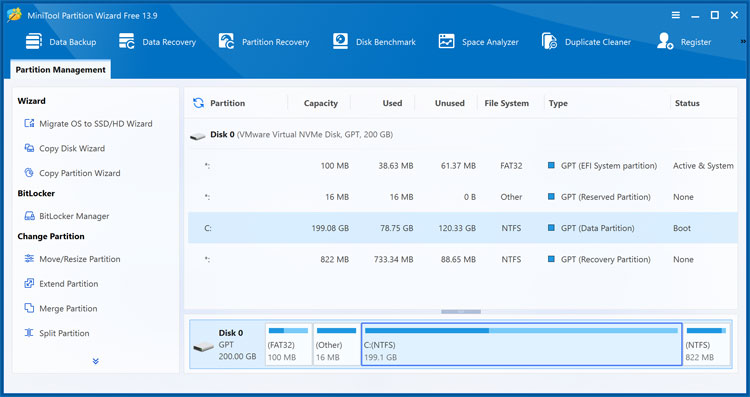Click blue type square for EFI System partition
This screenshot has height=397, width=750.
click(551, 165)
